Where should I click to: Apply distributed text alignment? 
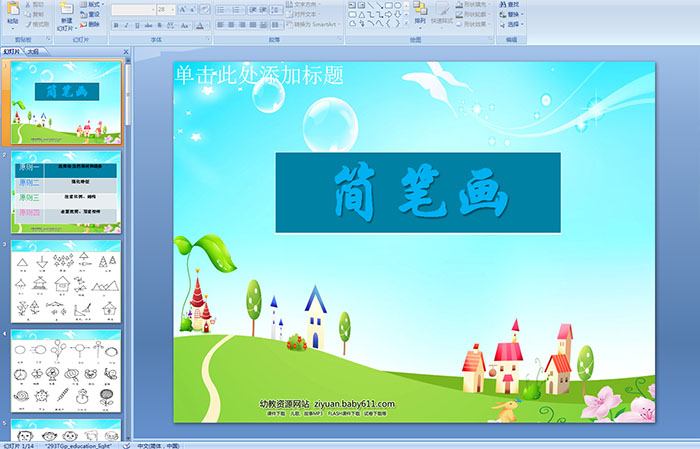(263, 25)
